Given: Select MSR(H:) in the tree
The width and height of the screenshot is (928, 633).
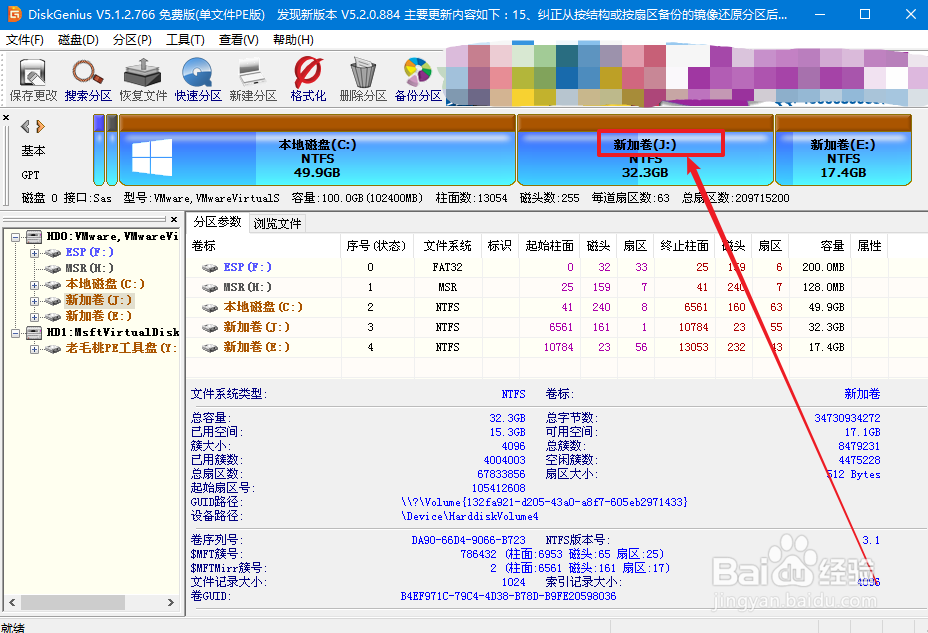Looking at the screenshot, I should (89, 269).
